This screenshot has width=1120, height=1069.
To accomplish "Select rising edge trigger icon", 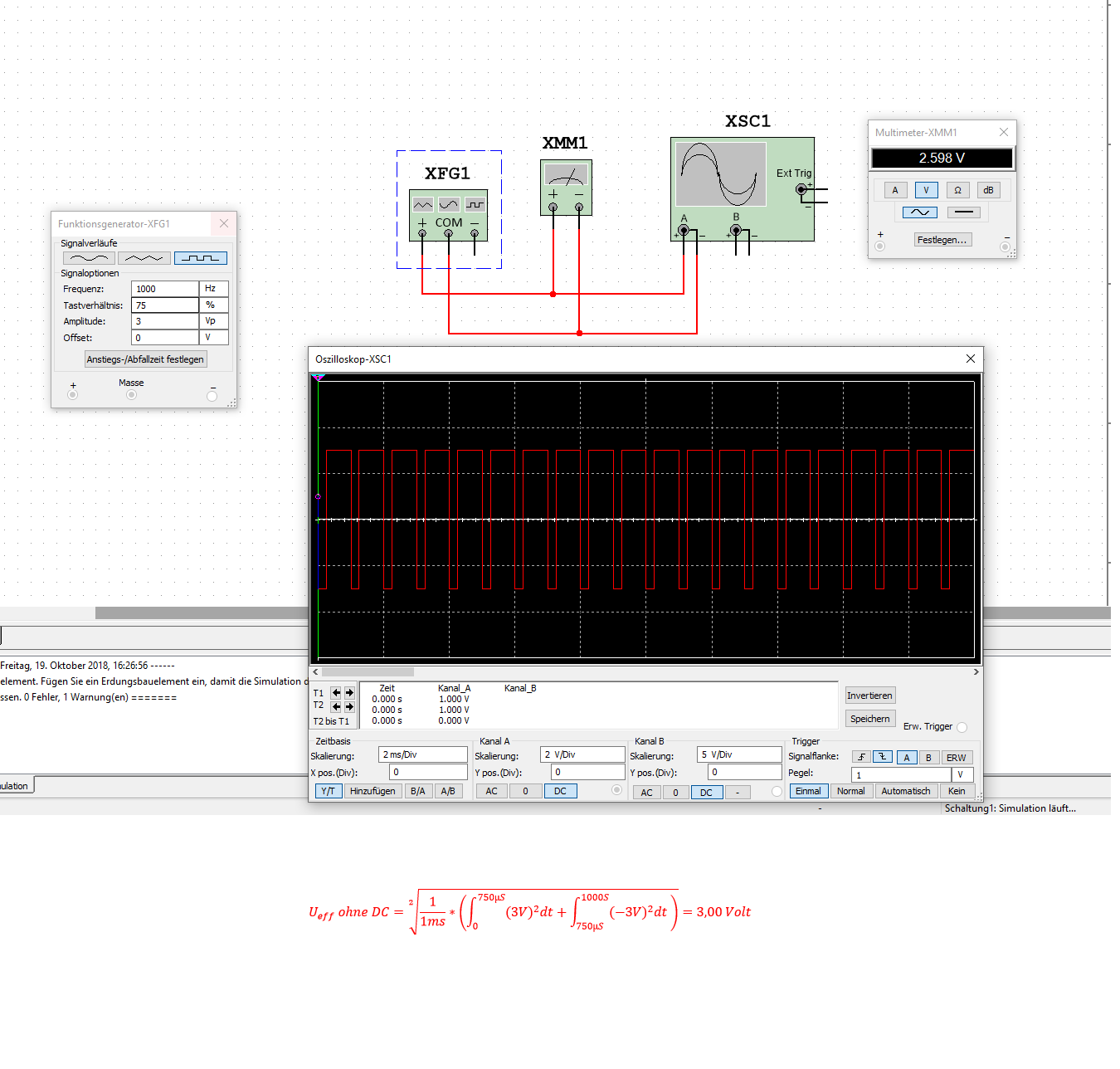I will tap(861, 757).
